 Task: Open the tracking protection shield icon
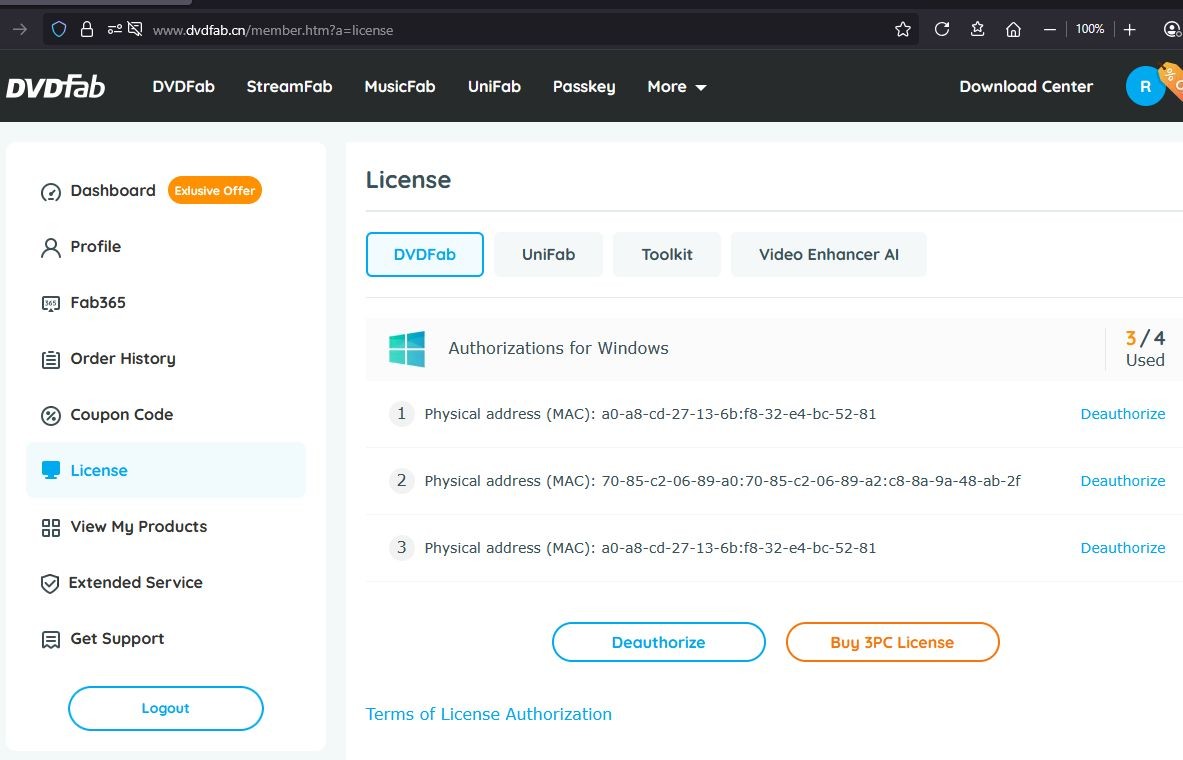click(59, 29)
